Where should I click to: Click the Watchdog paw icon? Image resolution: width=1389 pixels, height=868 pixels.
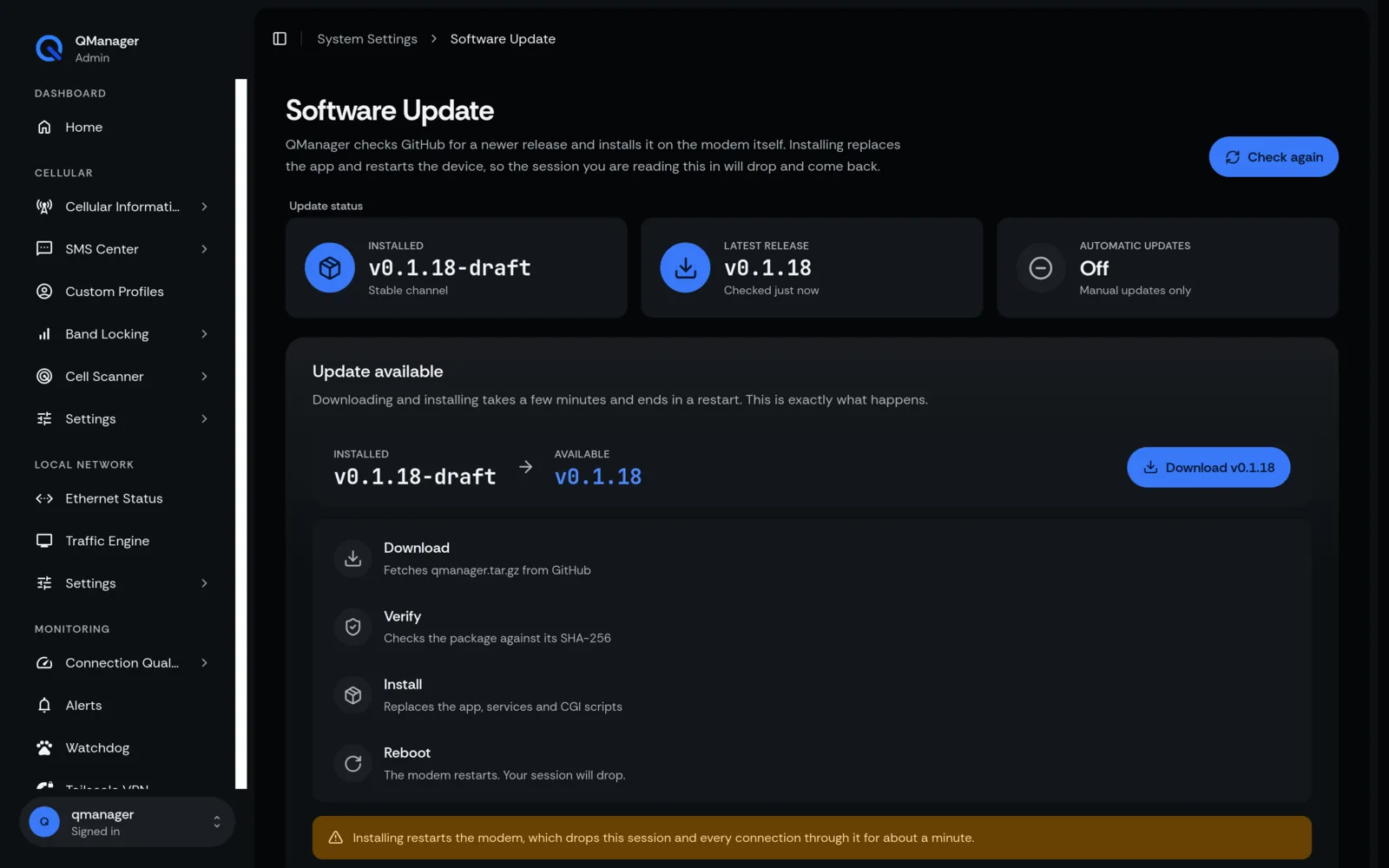click(x=44, y=748)
